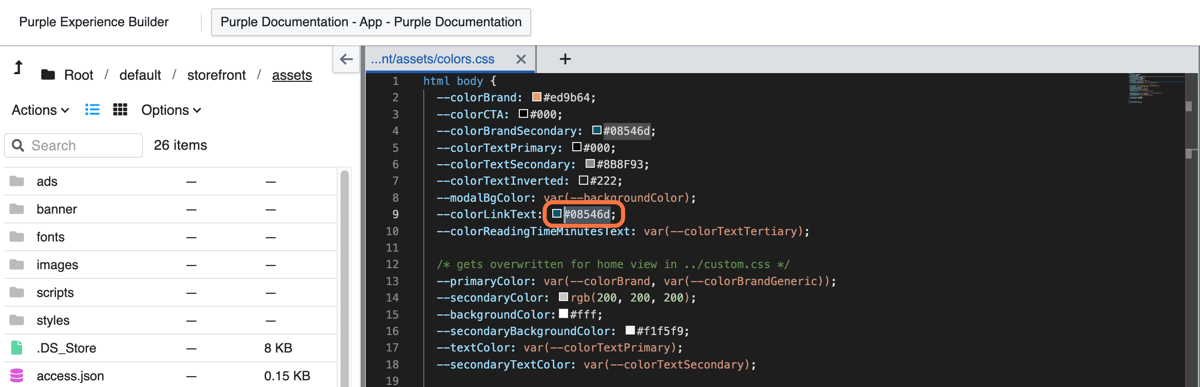Open the styles folder
The image size is (1200, 387).
click(53, 320)
